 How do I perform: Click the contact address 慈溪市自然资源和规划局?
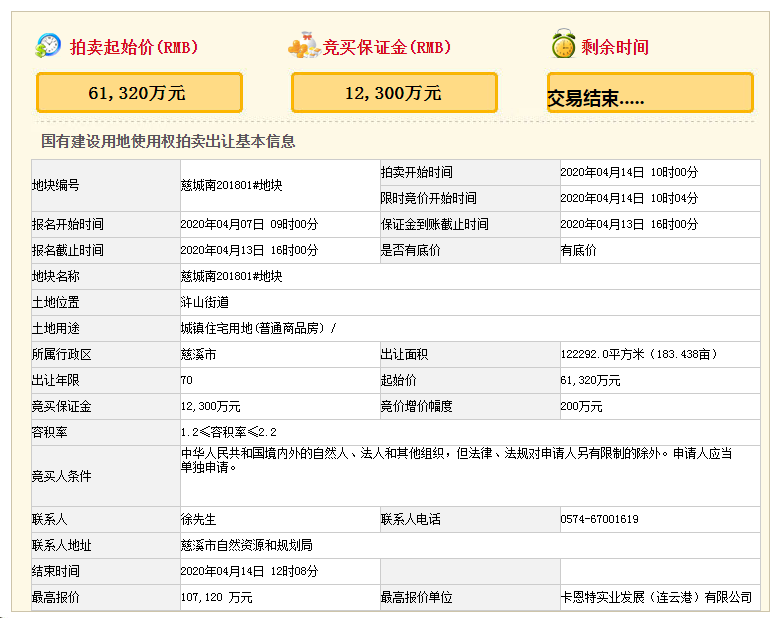246,545
